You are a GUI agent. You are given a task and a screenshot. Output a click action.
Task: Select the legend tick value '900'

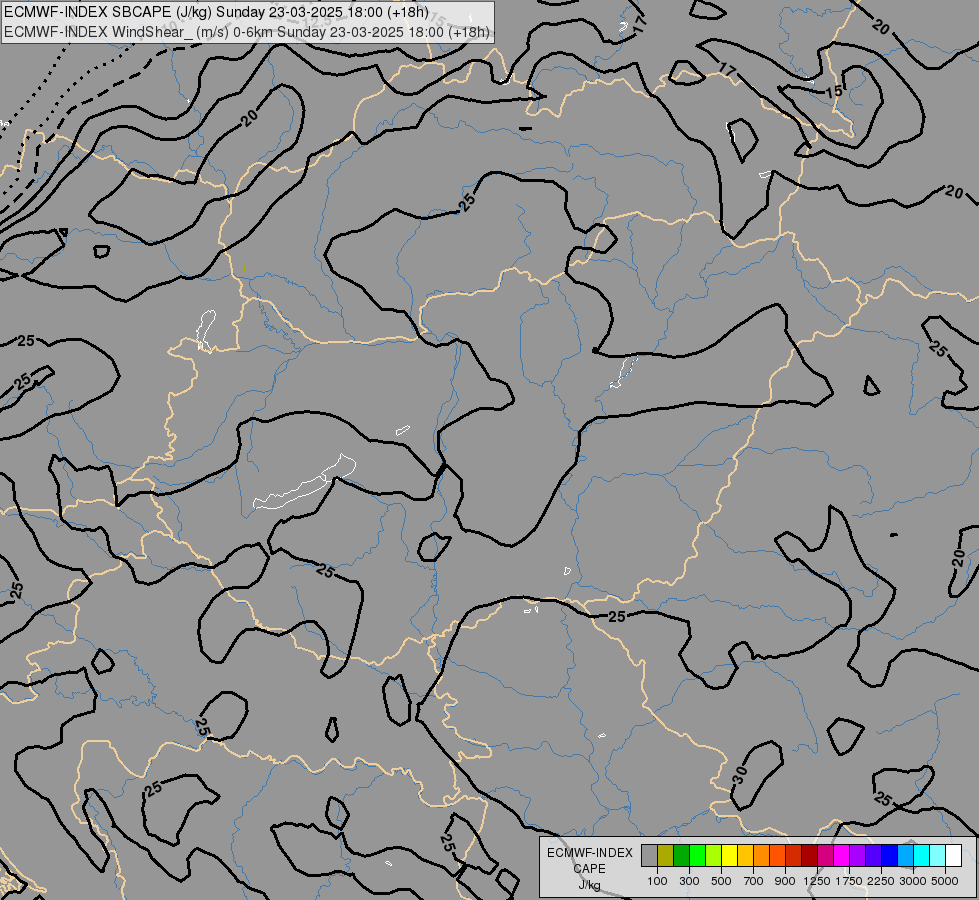(x=785, y=881)
